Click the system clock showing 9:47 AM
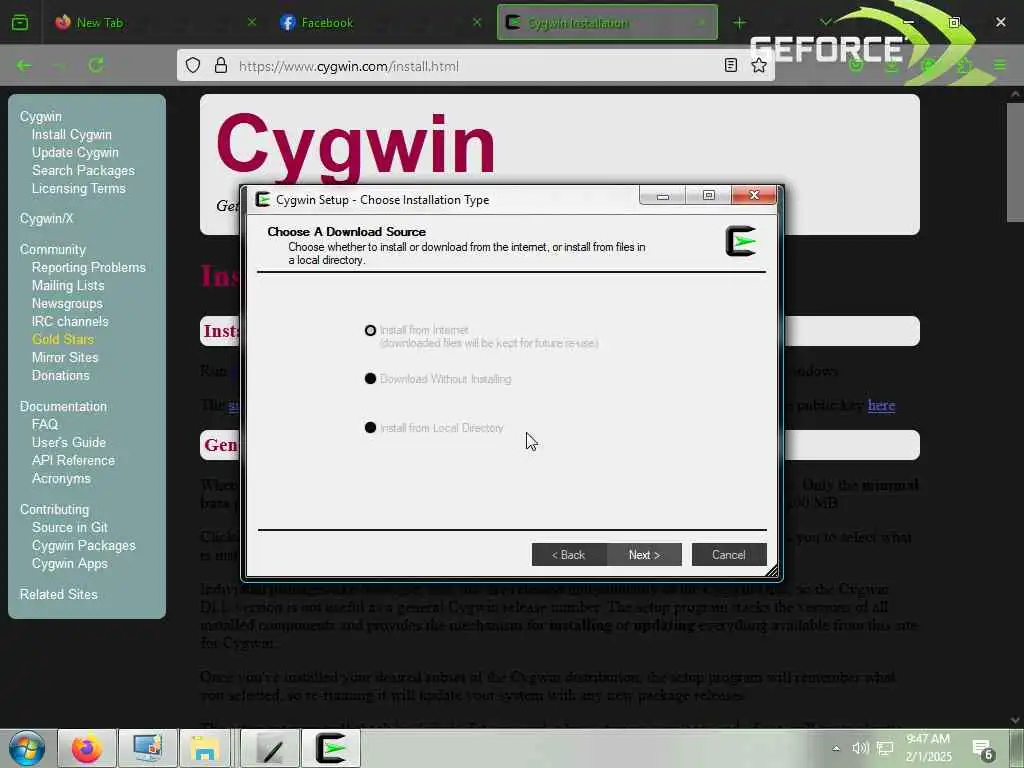The image size is (1024, 768). (x=928, y=748)
